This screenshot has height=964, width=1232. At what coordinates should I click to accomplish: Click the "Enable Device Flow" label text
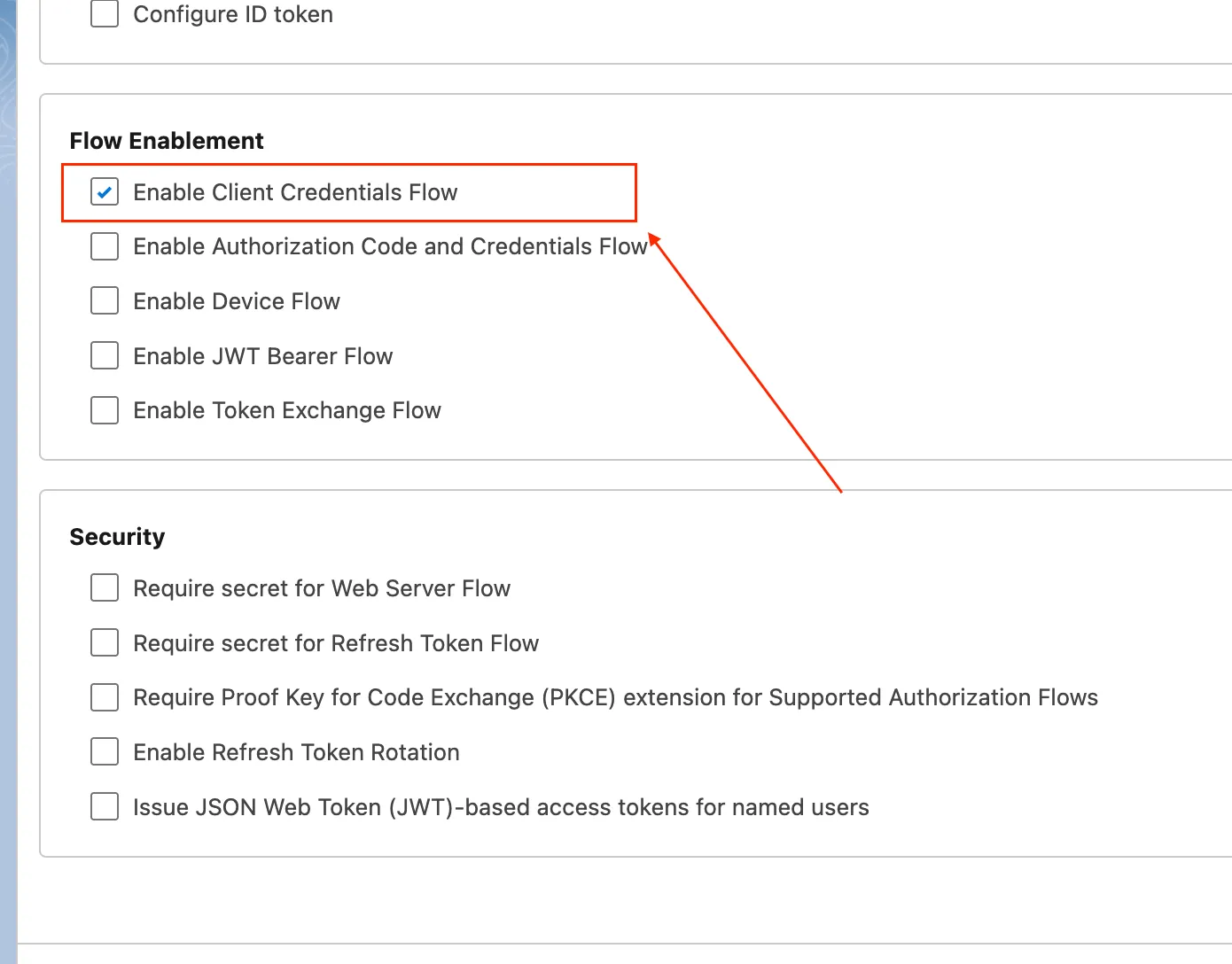pos(237,301)
